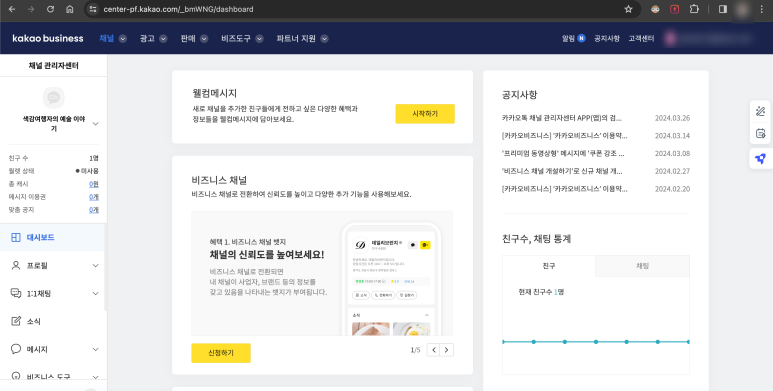Click 시작하기 welcome message button
Image resolution: width=773 pixels, height=391 pixels.
pos(425,113)
